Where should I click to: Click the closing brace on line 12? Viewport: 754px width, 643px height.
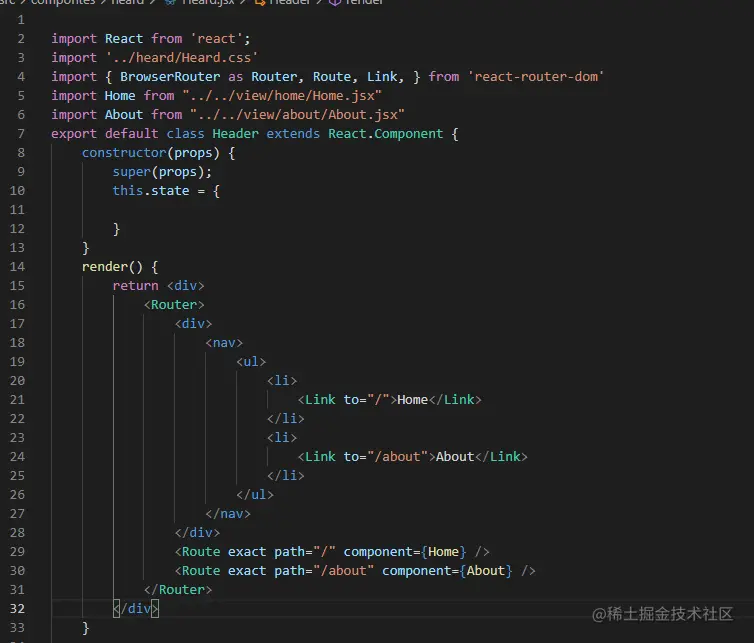[116, 228]
